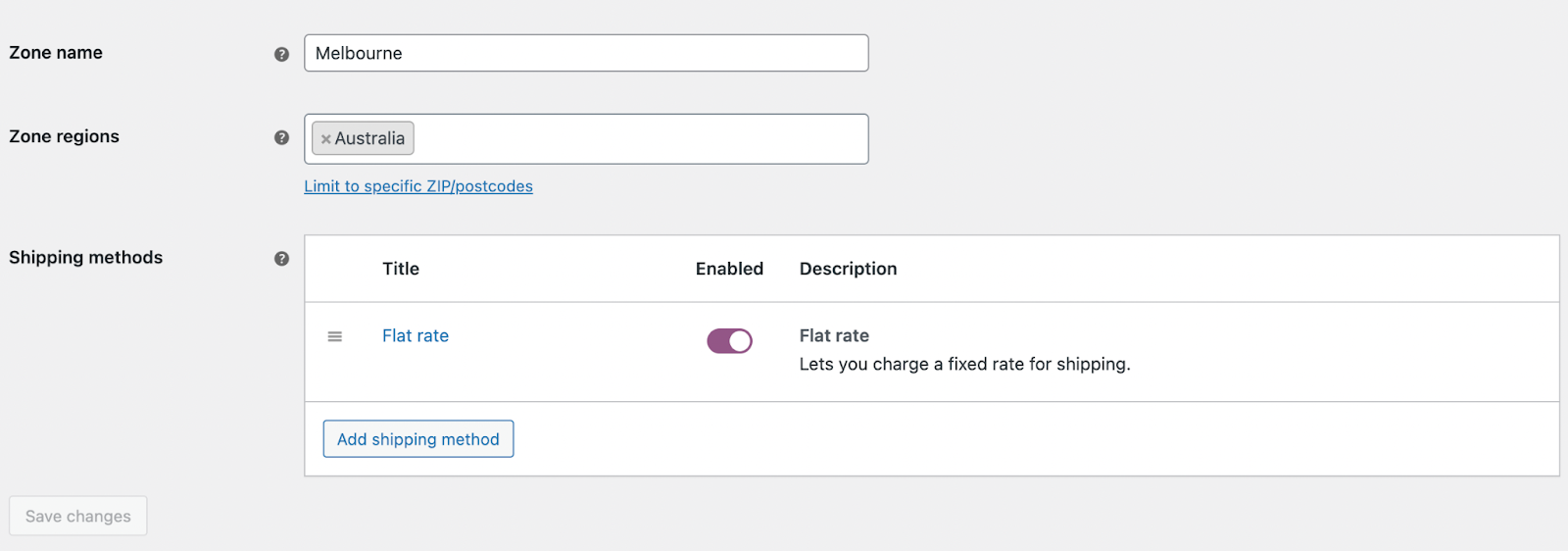Remove the Australia region with its x

click(x=325, y=139)
